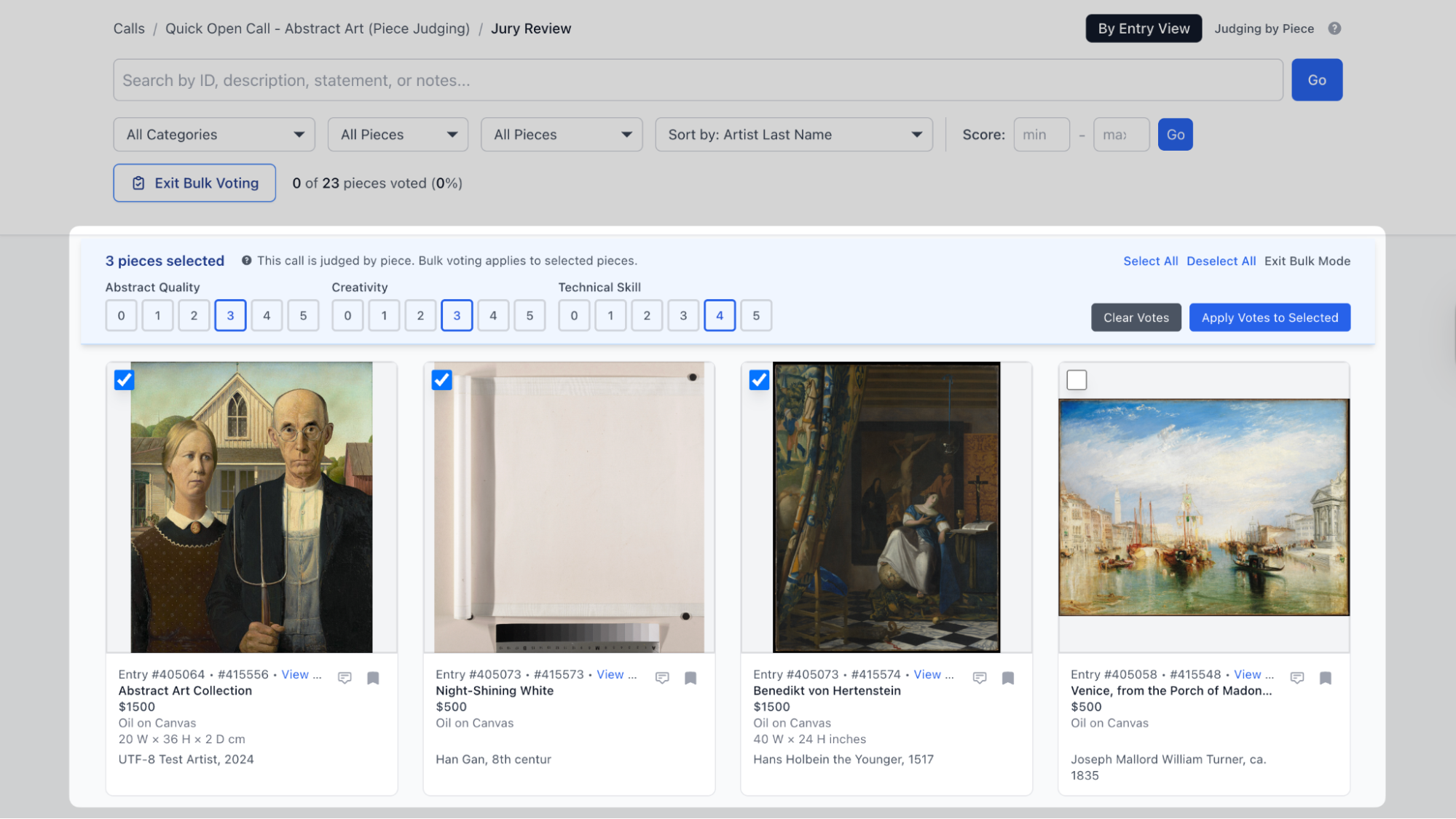Click the Go button next to Score range
1456x819 pixels.
coord(1176,135)
